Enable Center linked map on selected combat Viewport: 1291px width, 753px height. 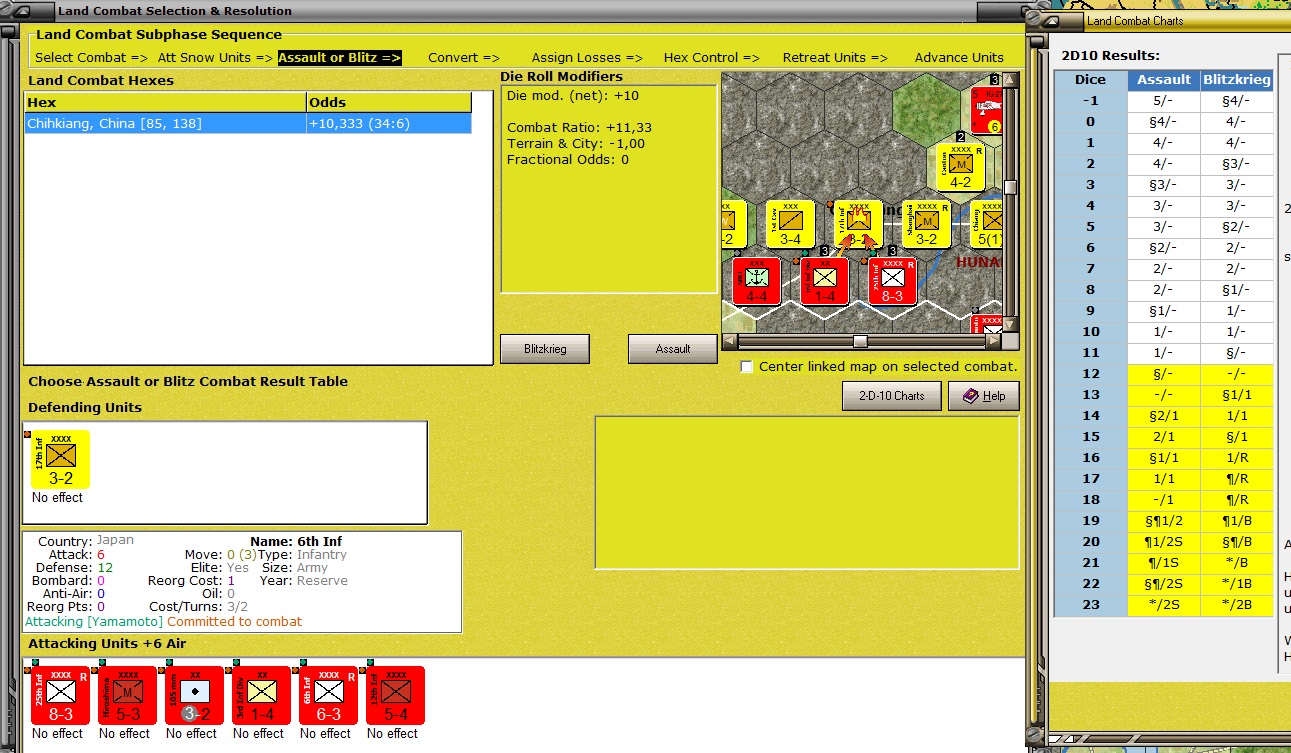point(746,367)
